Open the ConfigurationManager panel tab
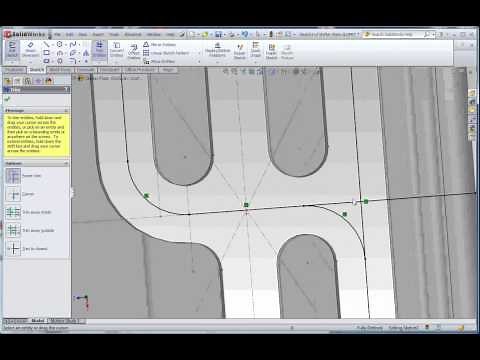 (x=28, y=81)
